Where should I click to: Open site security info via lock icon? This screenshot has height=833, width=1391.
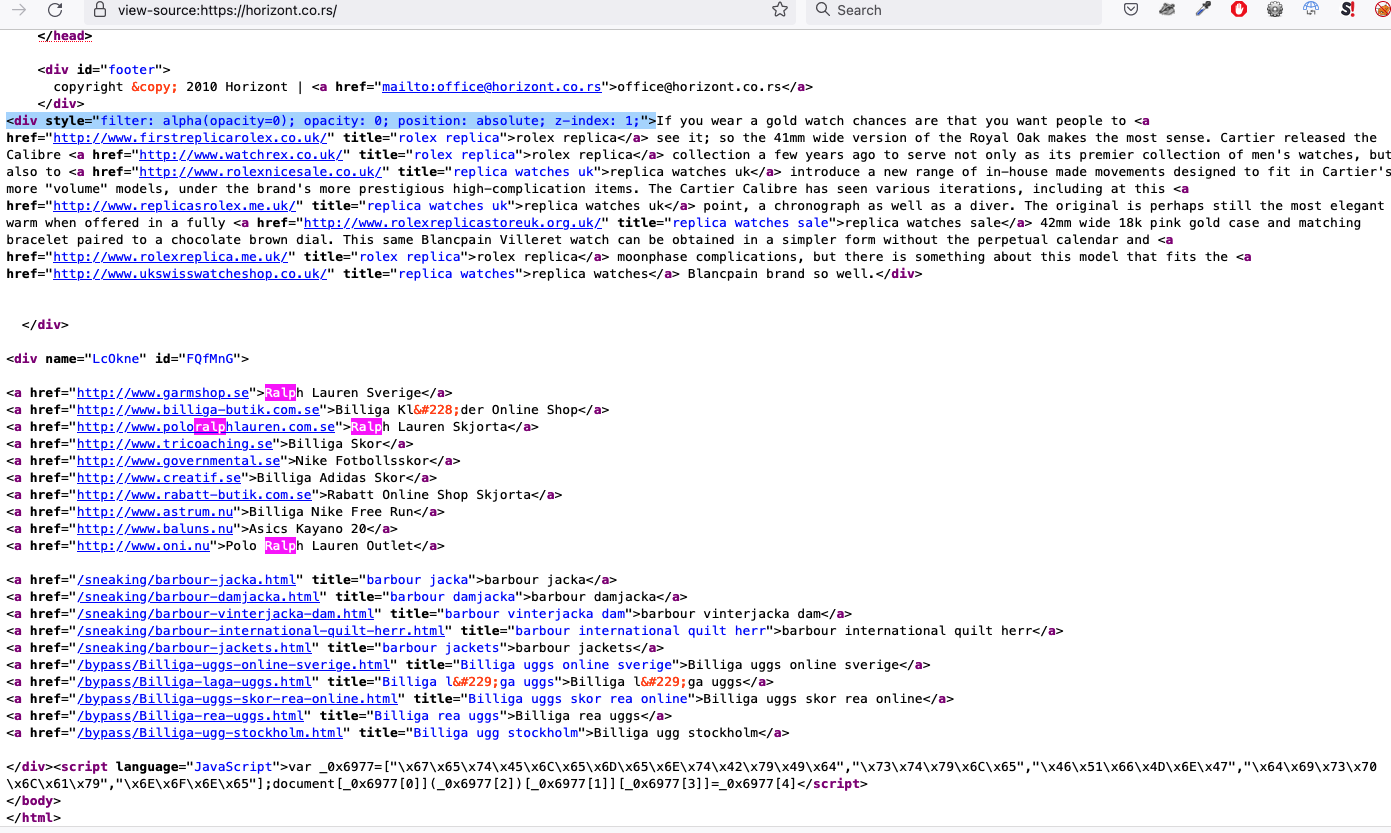(x=98, y=10)
